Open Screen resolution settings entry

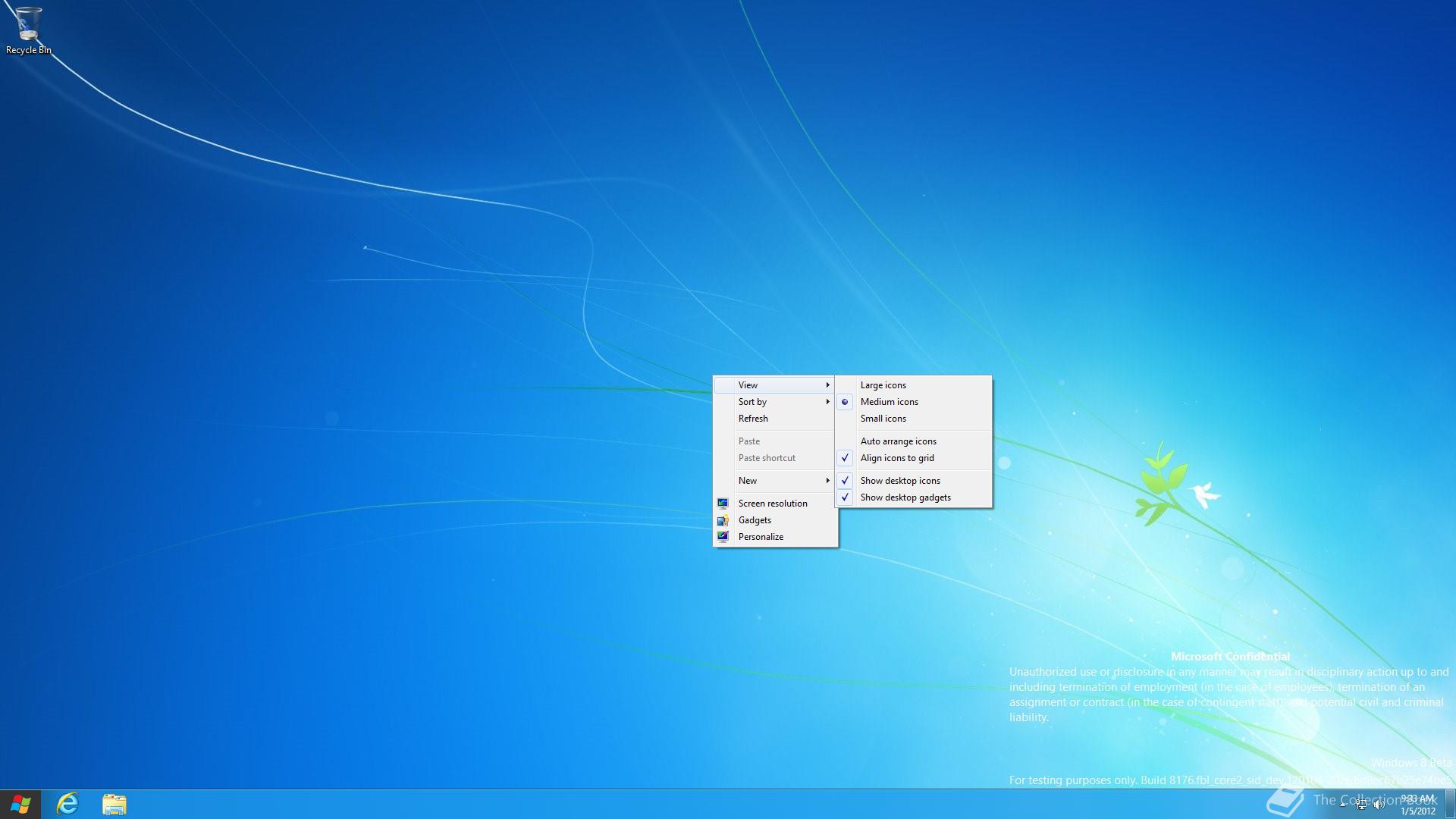tap(775, 504)
